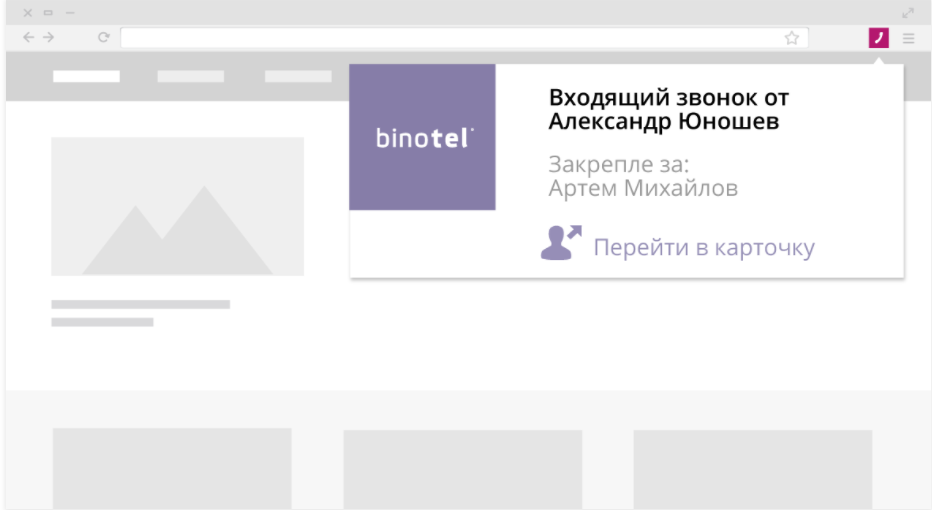This screenshot has height=510, width=932.
Task: Select "Входящий звонок от Александр Юношев" heading
Action: click(x=669, y=109)
